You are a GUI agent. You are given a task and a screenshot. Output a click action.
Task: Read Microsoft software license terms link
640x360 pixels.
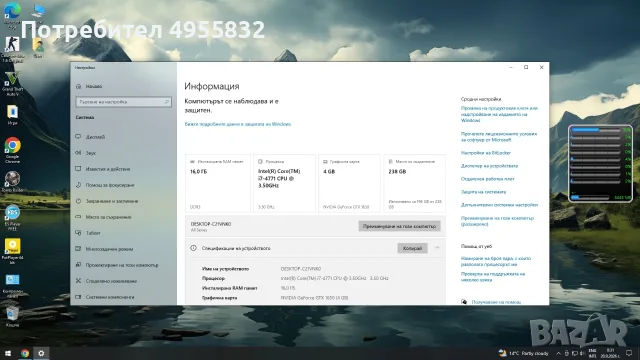(x=499, y=137)
